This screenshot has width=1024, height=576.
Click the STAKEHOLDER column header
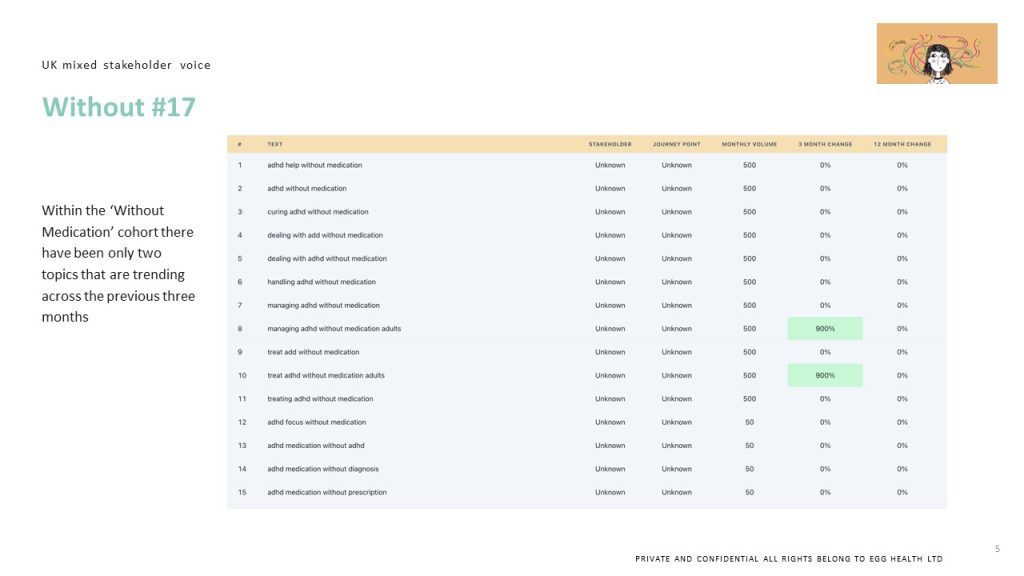610,144
